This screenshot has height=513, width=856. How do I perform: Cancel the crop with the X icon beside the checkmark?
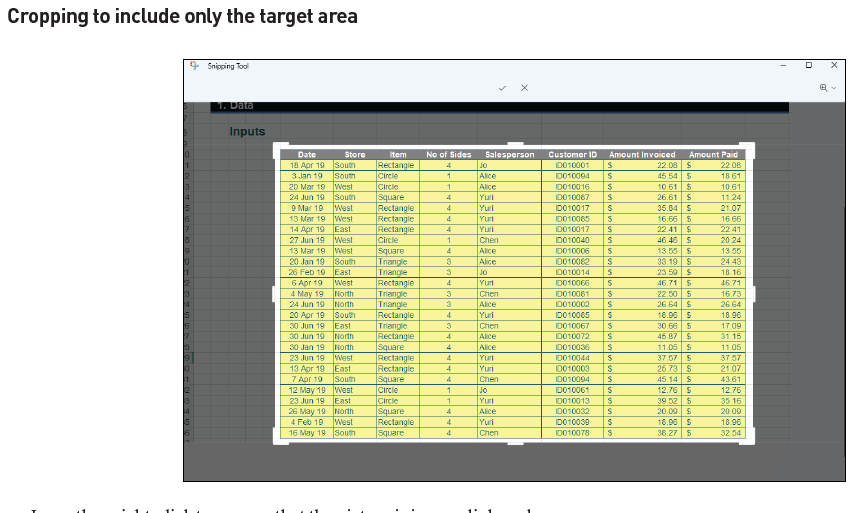[x=524, y=88]
